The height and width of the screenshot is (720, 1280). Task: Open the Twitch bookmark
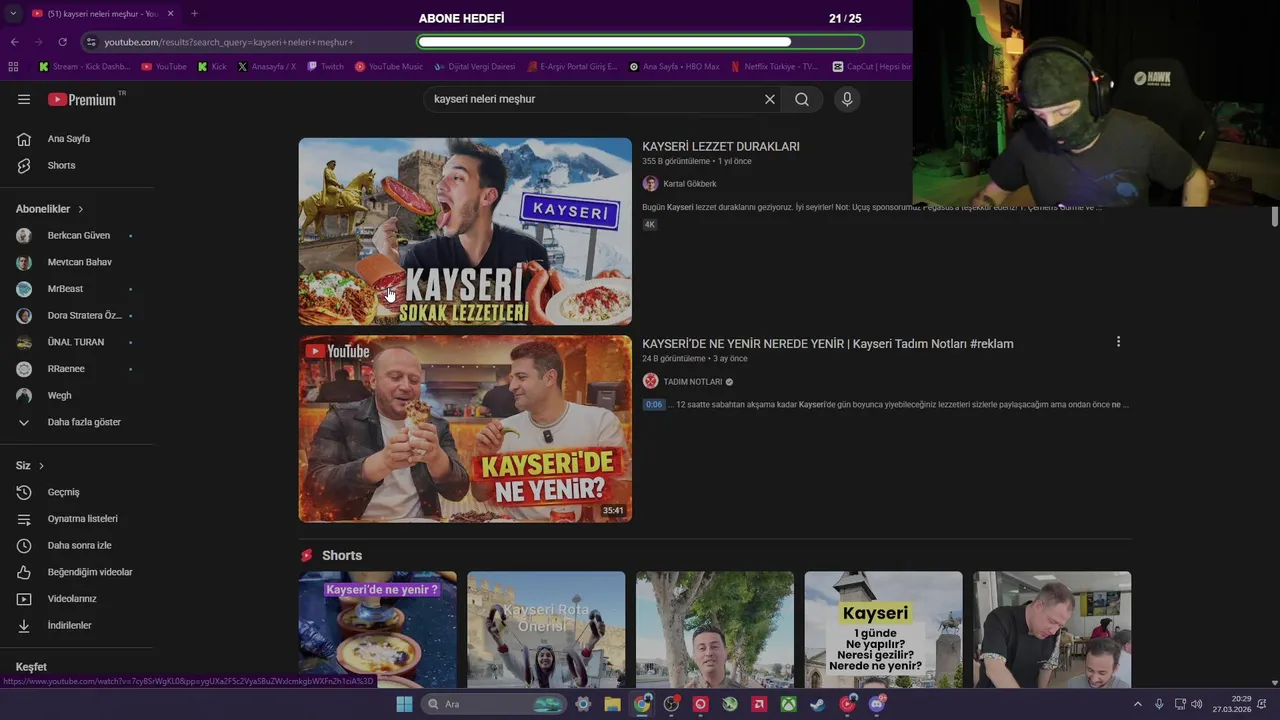tap(325, 67)
